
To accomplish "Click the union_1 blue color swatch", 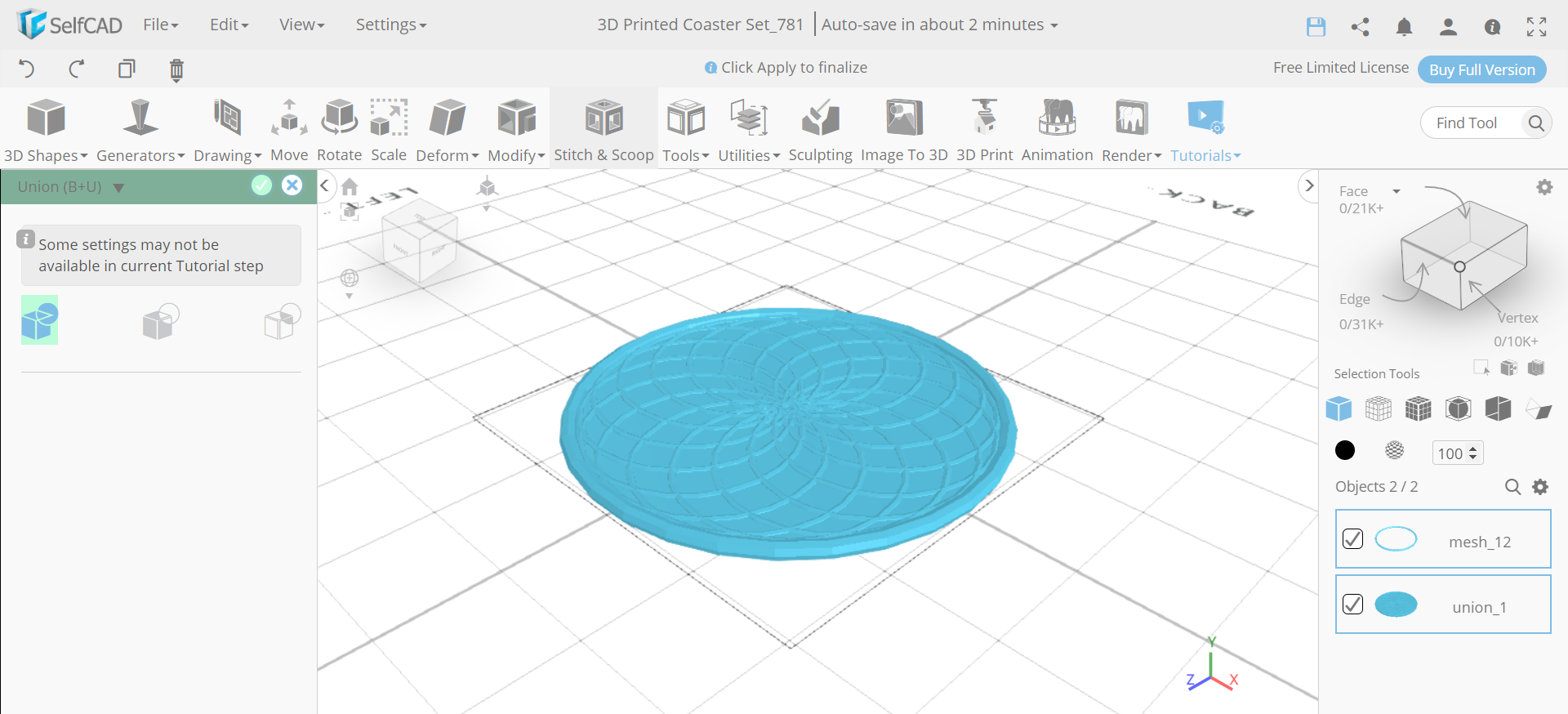I will [1396, 605].
